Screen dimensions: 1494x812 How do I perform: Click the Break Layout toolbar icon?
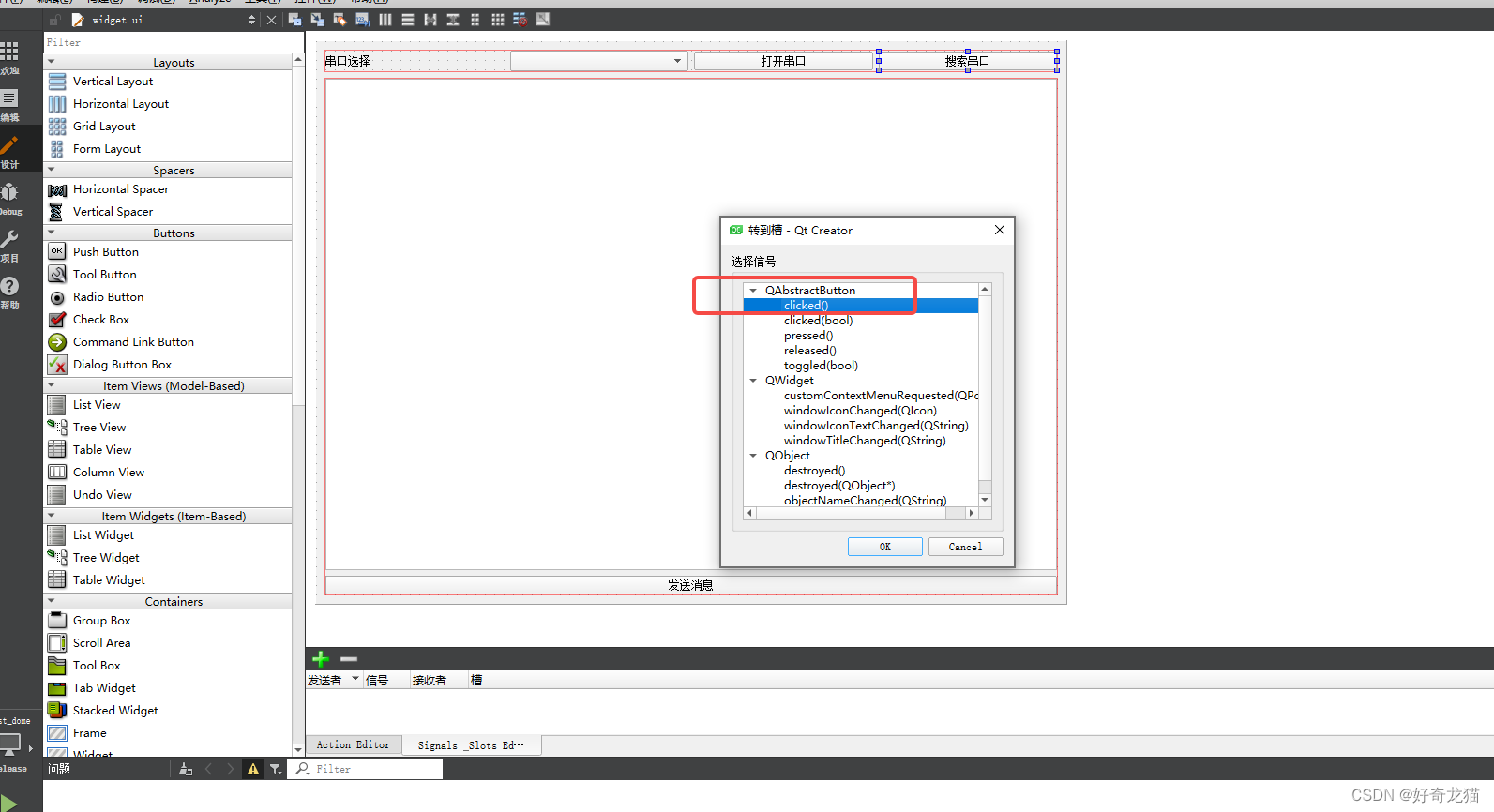click(520, 20)
